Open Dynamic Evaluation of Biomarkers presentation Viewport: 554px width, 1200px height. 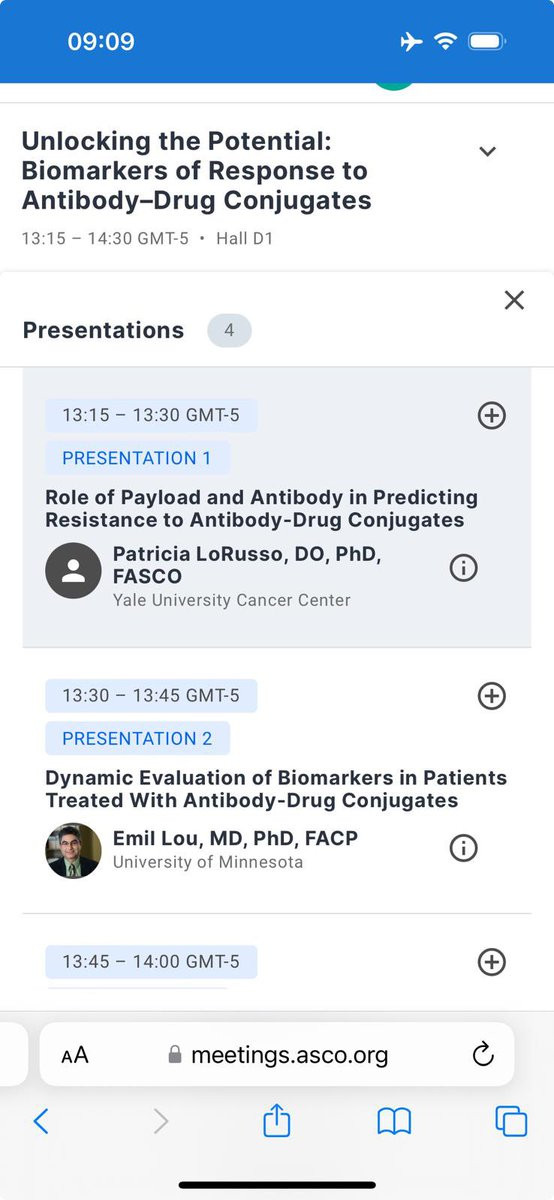pyautogui.click(x=276, y=789)
